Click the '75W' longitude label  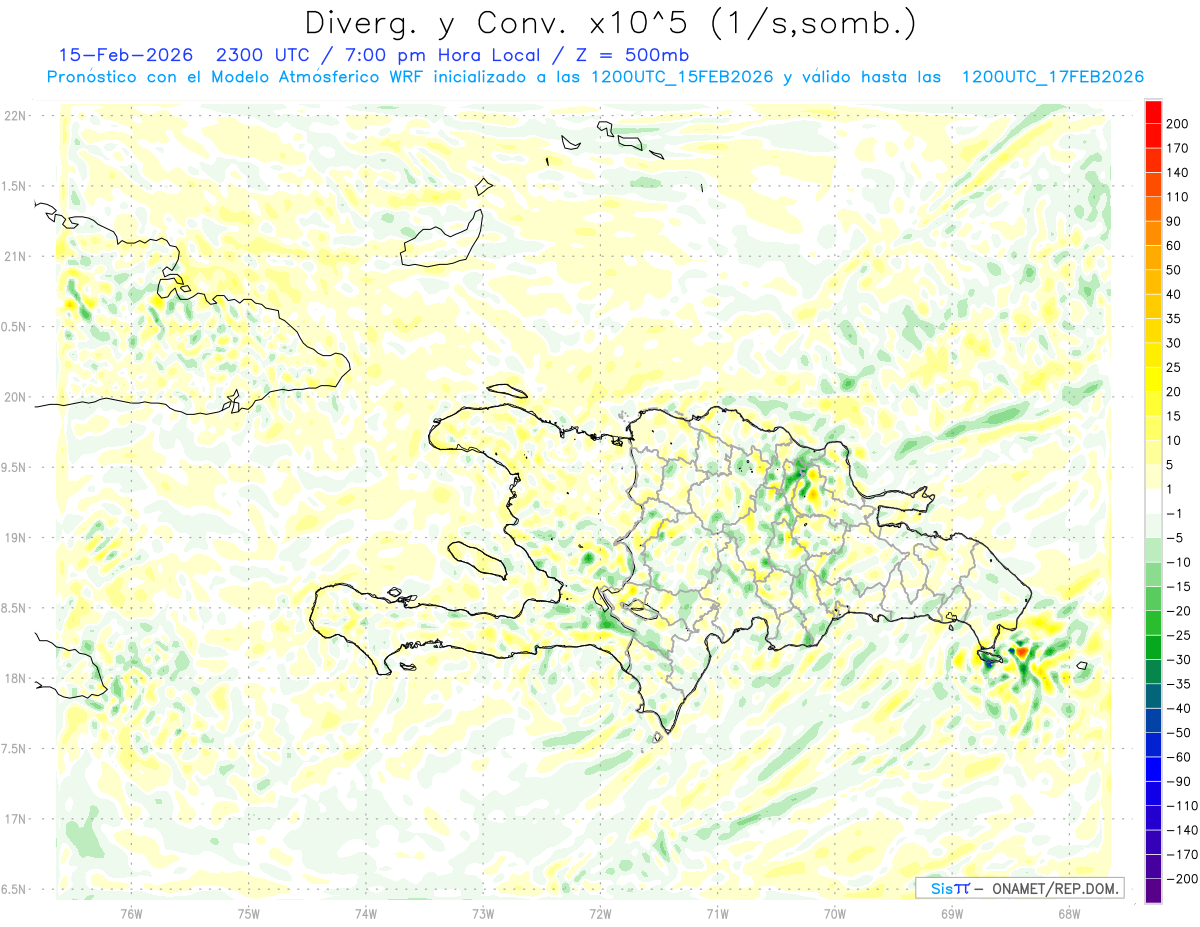(249, 914)
